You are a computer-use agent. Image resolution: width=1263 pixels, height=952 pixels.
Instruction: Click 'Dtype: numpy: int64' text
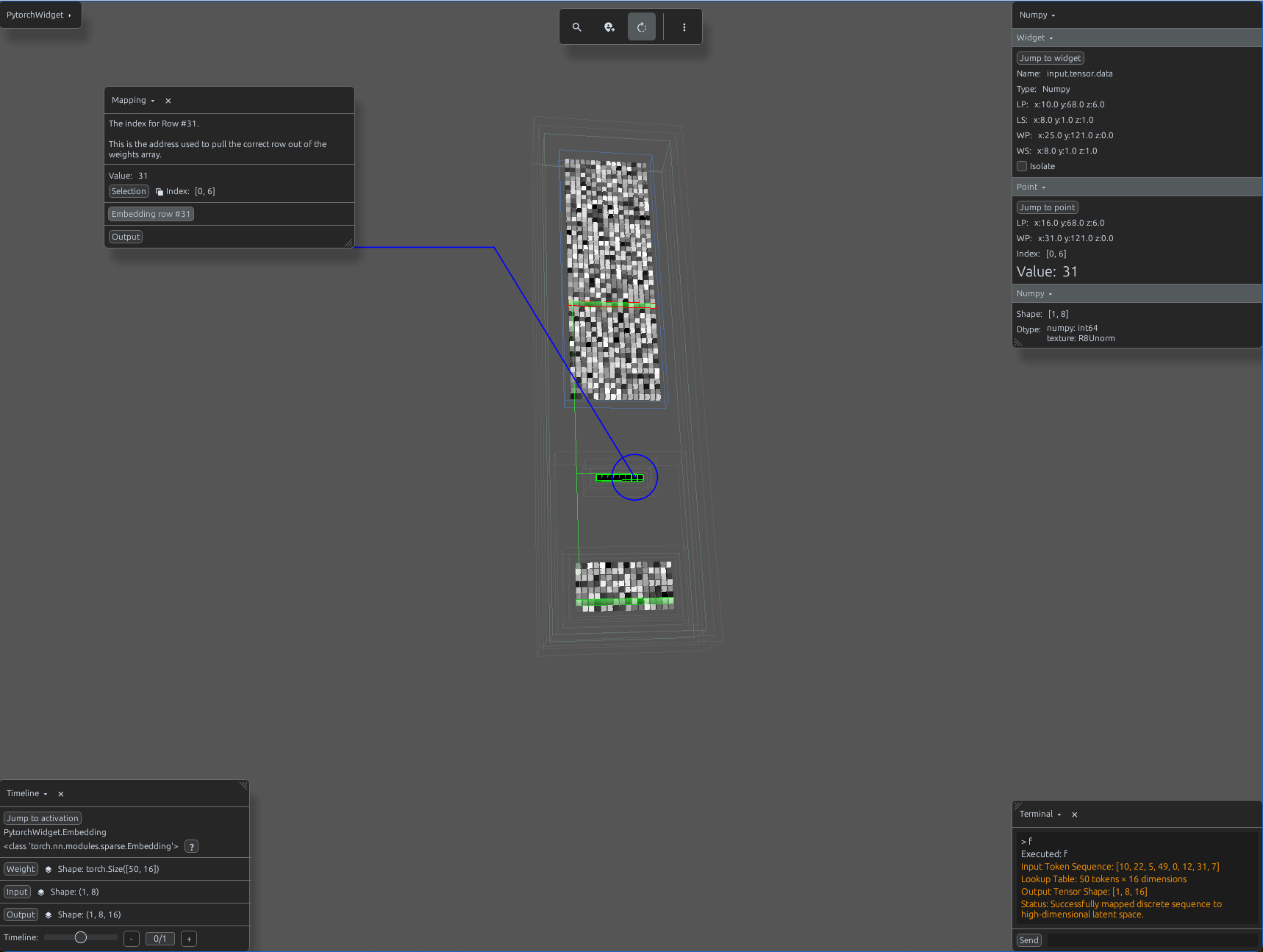pos(1057,329)
